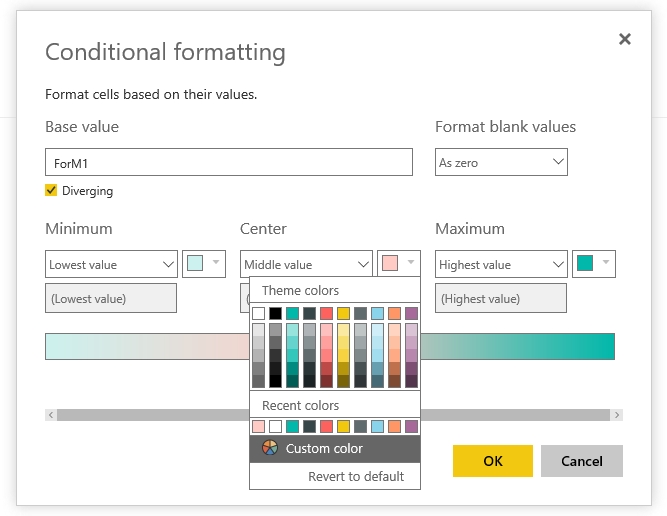
Task: Confirm with the OK button
Action: tap(493, 461)
